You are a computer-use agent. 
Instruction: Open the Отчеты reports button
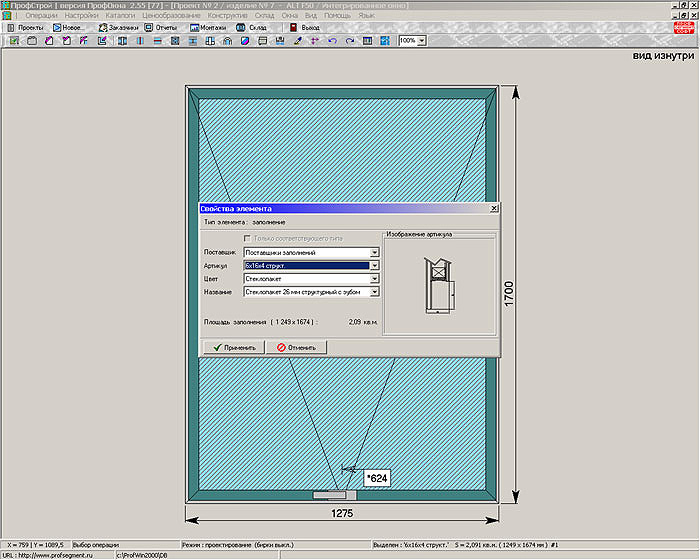pyautogui.click(x=161, y=27)
